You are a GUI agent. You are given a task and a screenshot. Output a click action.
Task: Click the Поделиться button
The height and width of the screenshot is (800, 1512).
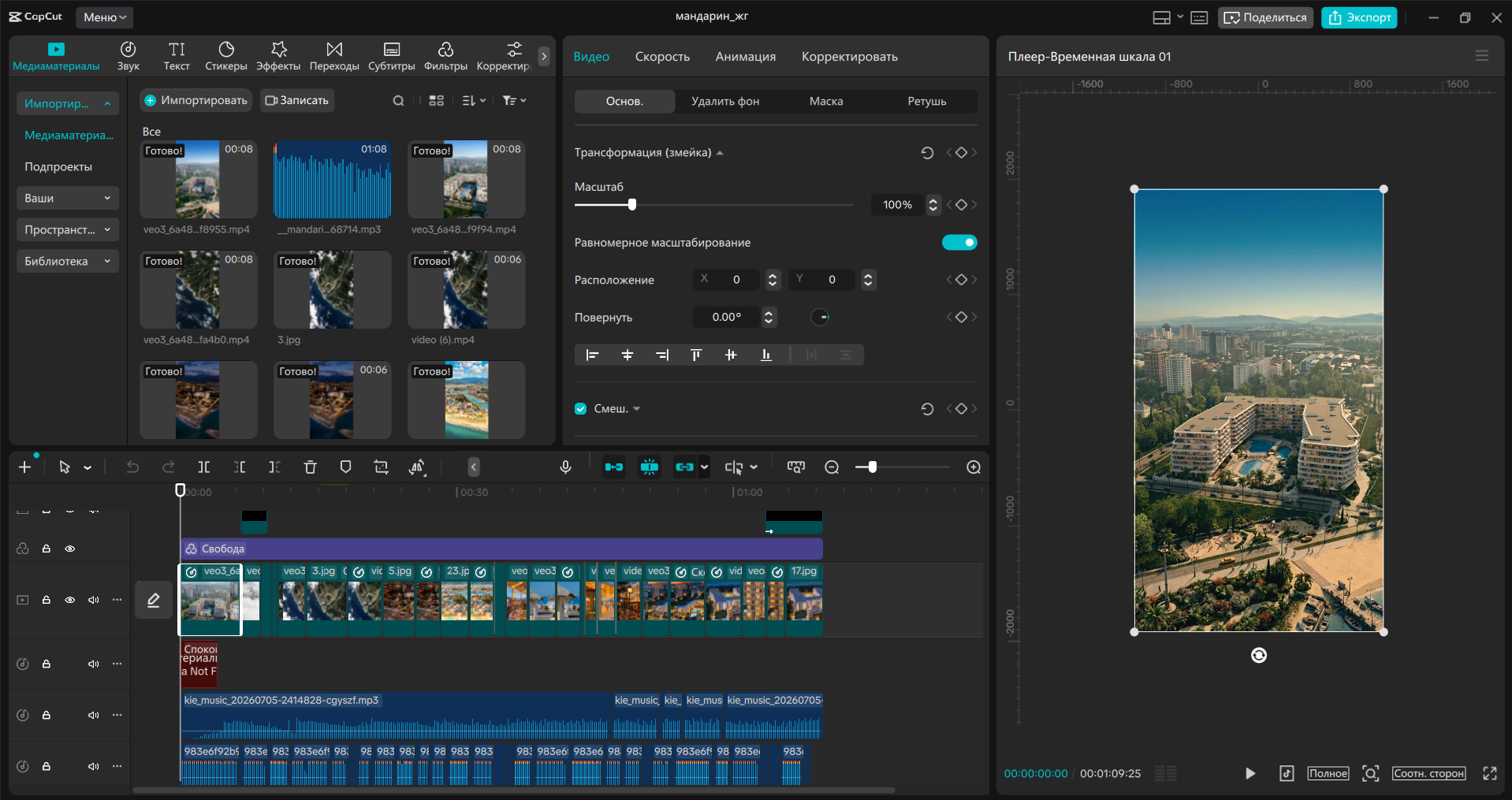point(1265,17)
